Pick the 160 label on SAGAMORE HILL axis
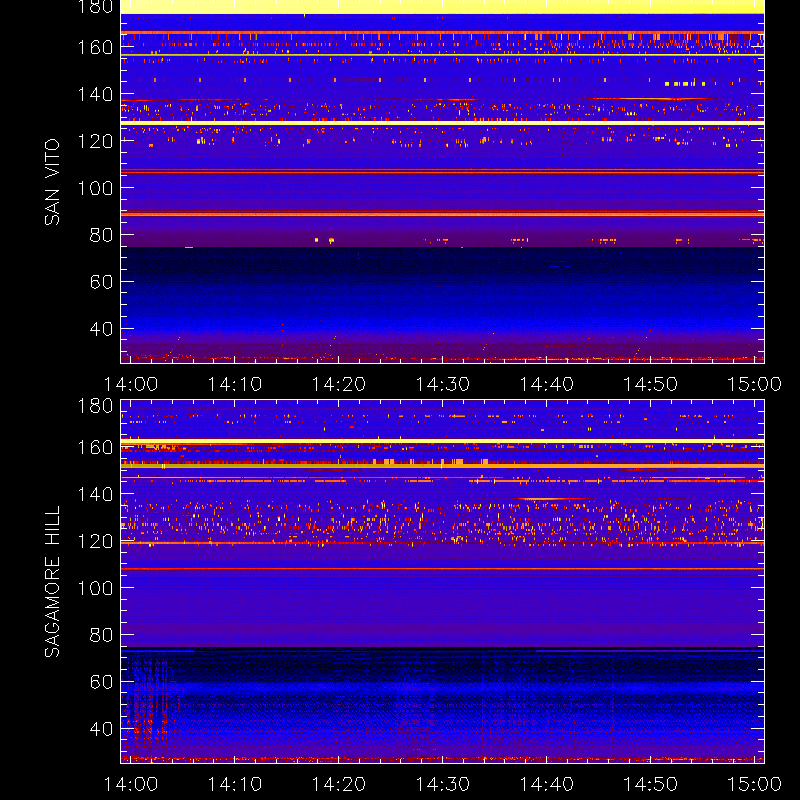 (95, 447)
